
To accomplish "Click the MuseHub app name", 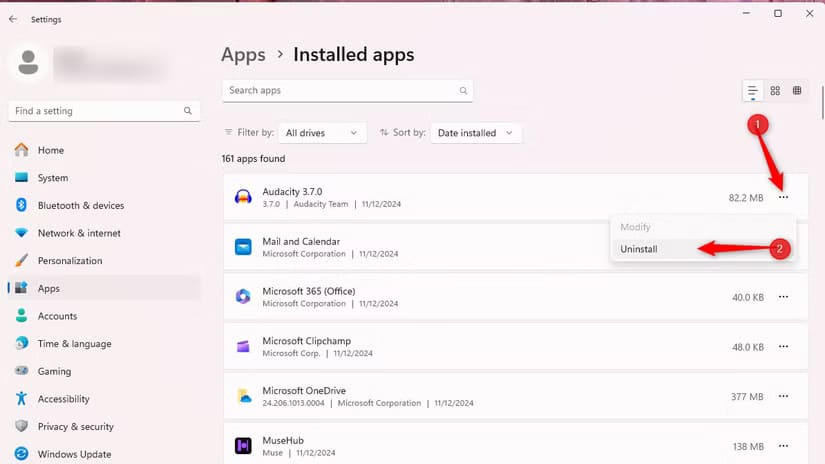I will (283, 440).
